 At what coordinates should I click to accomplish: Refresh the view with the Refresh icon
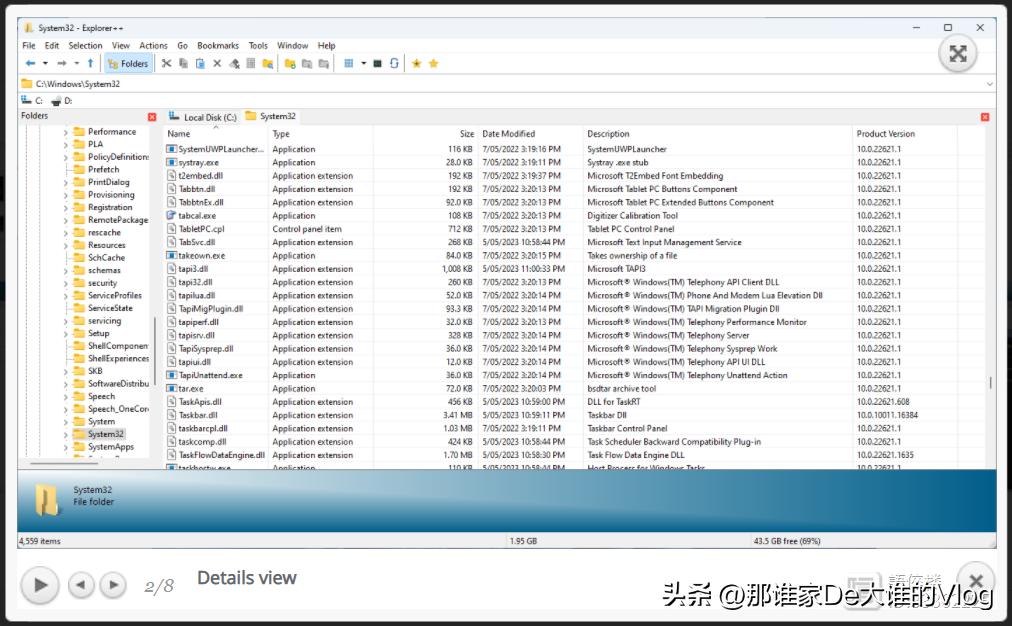click(x=393, y=62)
